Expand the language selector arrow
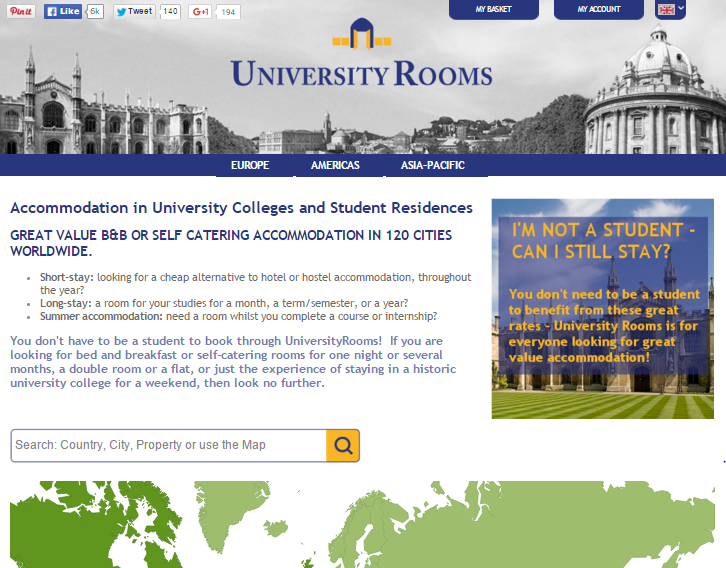This screenshot has height=568, width=726. click(x=681, y=9)
